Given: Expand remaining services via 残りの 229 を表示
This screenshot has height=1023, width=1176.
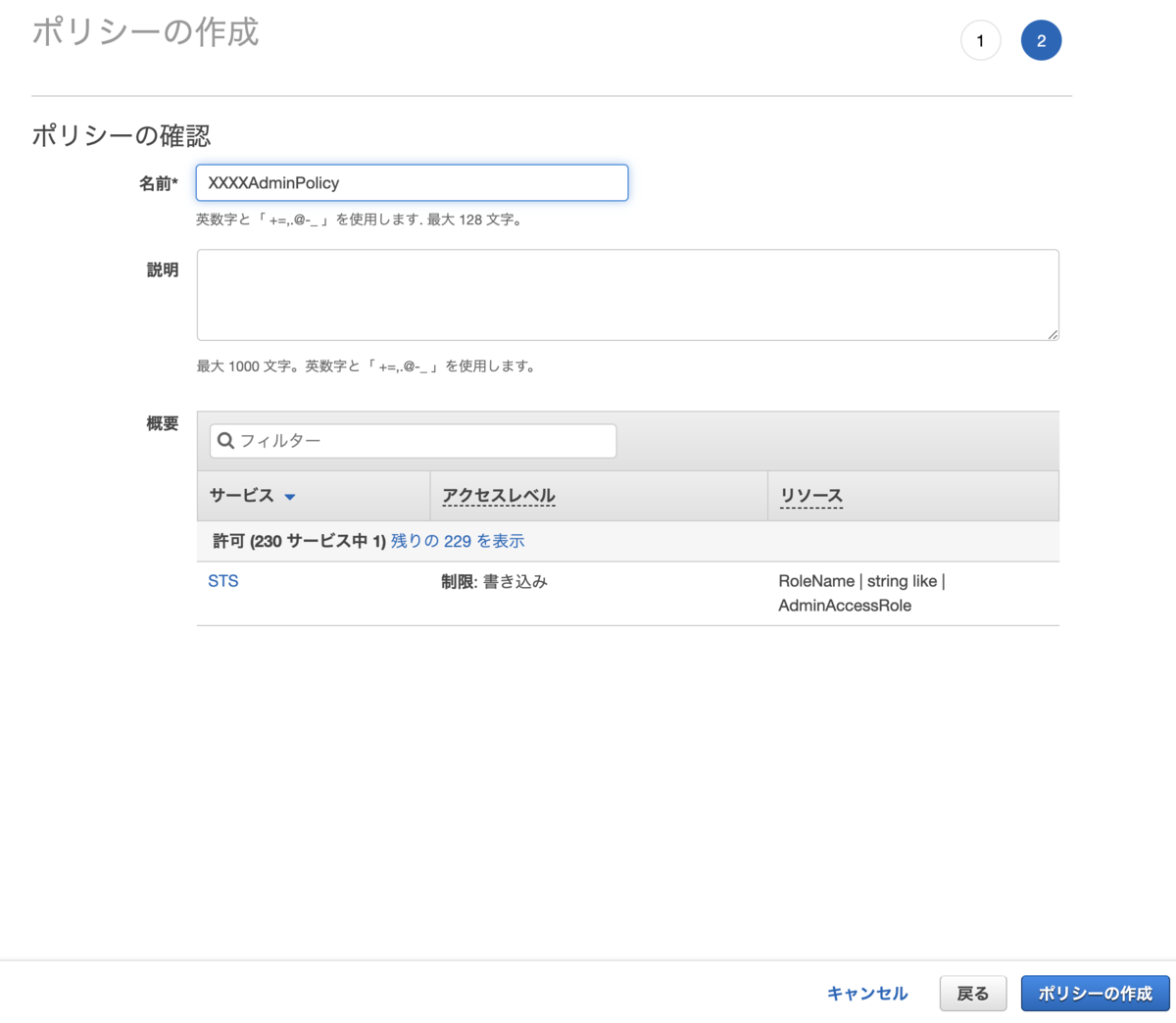Looking at the screenshot, I should click(x=458, y=540).
